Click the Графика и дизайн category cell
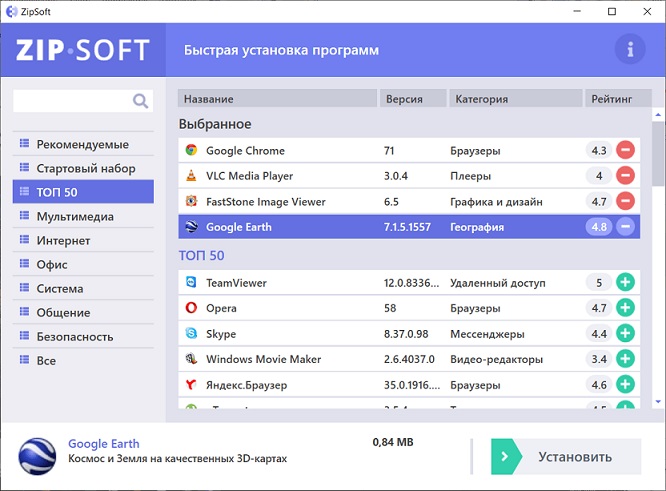 (496, 202)
